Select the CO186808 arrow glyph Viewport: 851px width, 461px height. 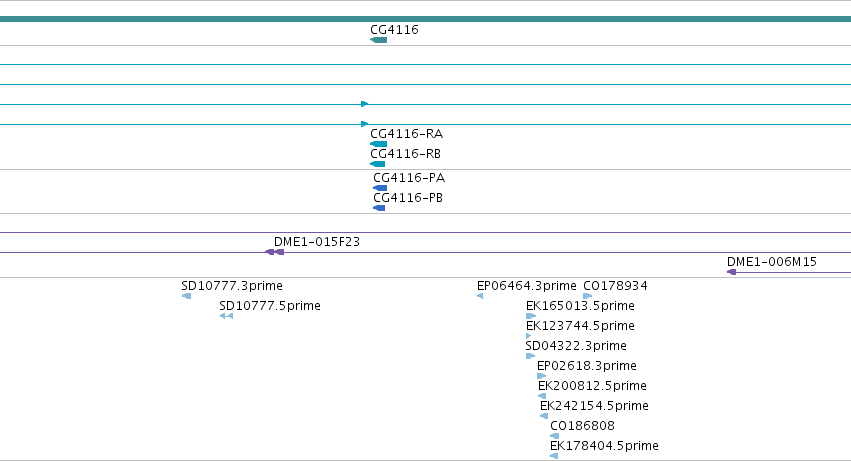tap(554, 436)
